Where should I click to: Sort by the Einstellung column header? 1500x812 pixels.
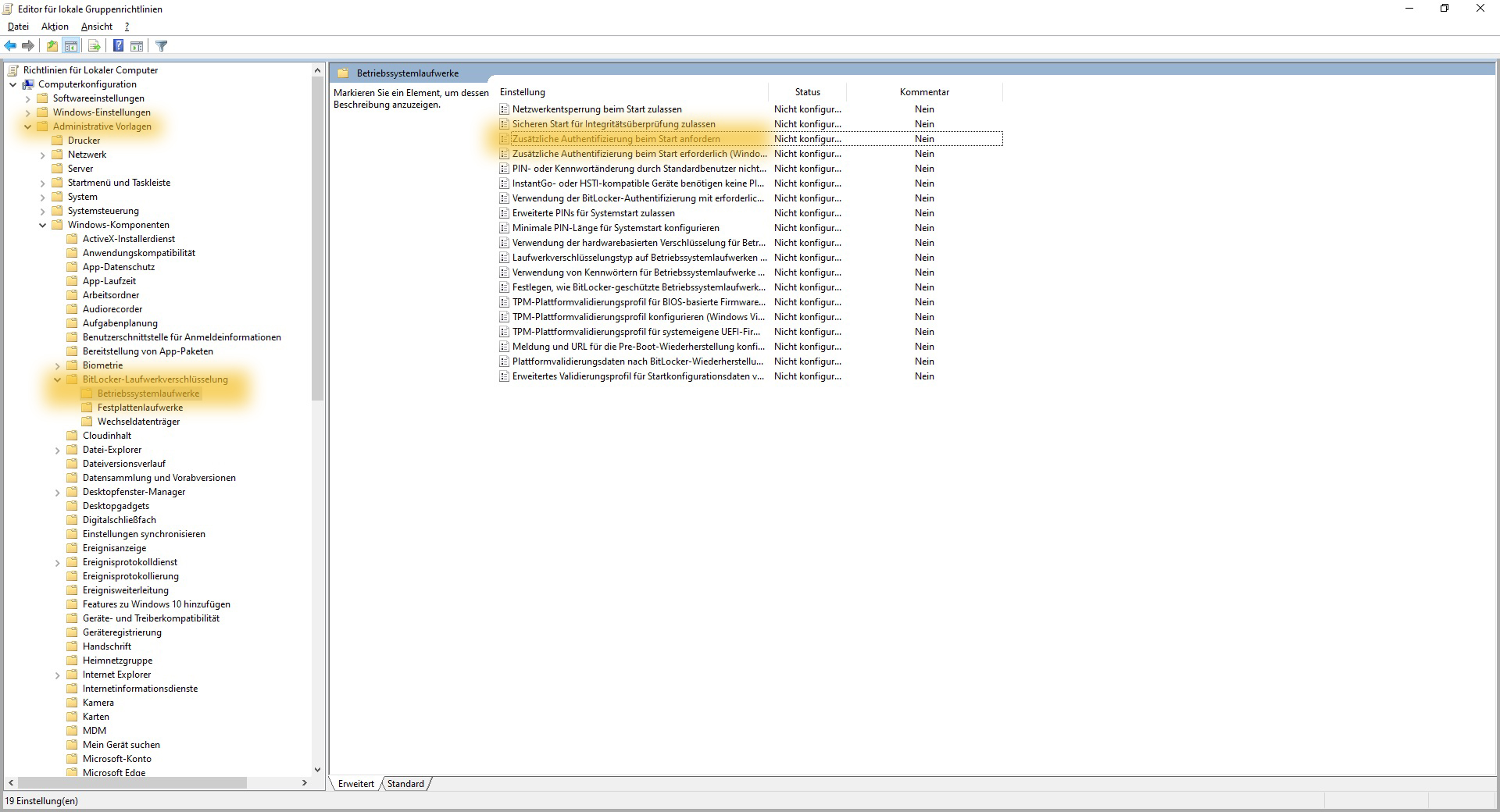pos(632,92)
